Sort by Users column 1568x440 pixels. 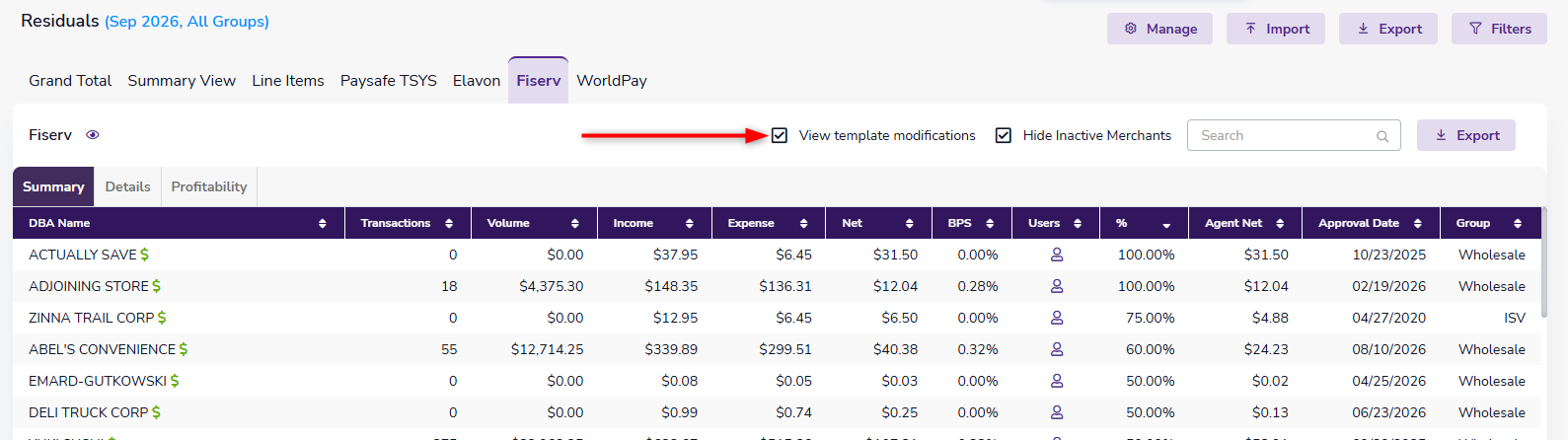pos(1078,224)
